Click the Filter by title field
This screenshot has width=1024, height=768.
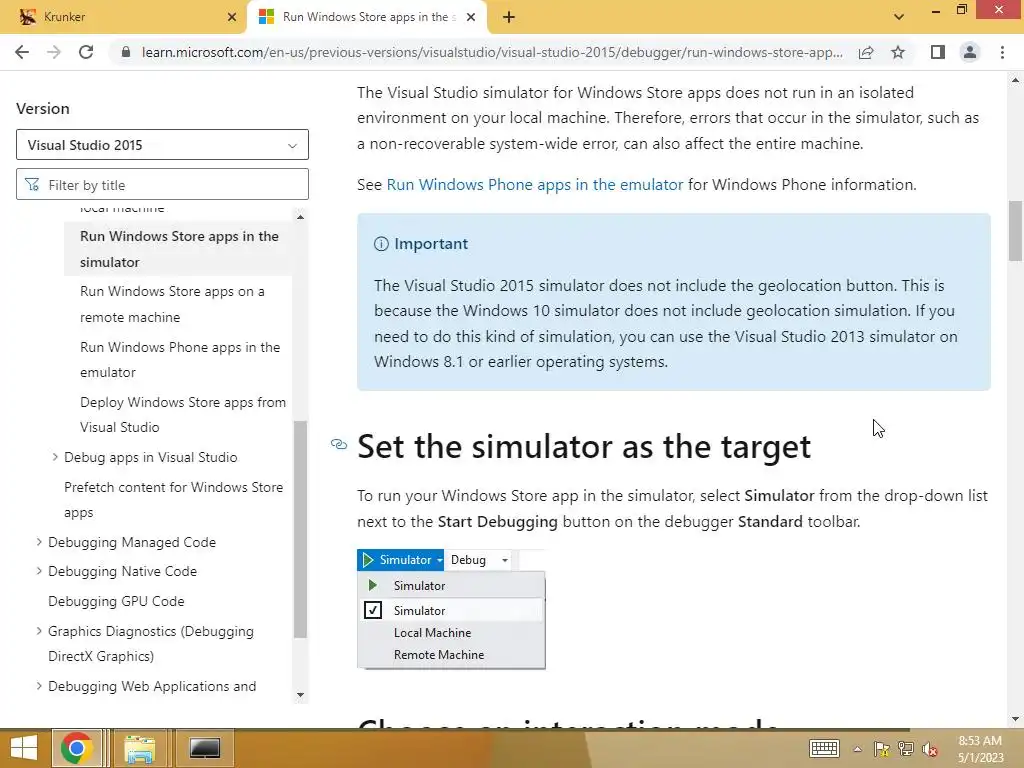pyautogui.click(x=162, y=185)
